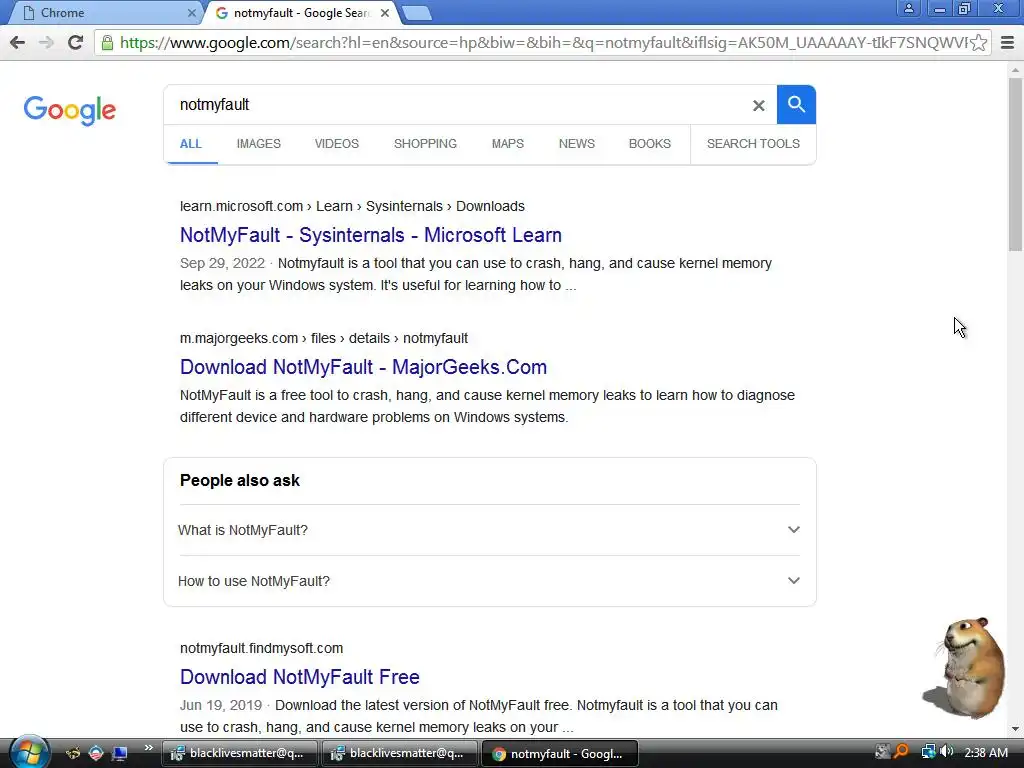Click the address bar URL
Screen dimensions: 1024x768
543,43
